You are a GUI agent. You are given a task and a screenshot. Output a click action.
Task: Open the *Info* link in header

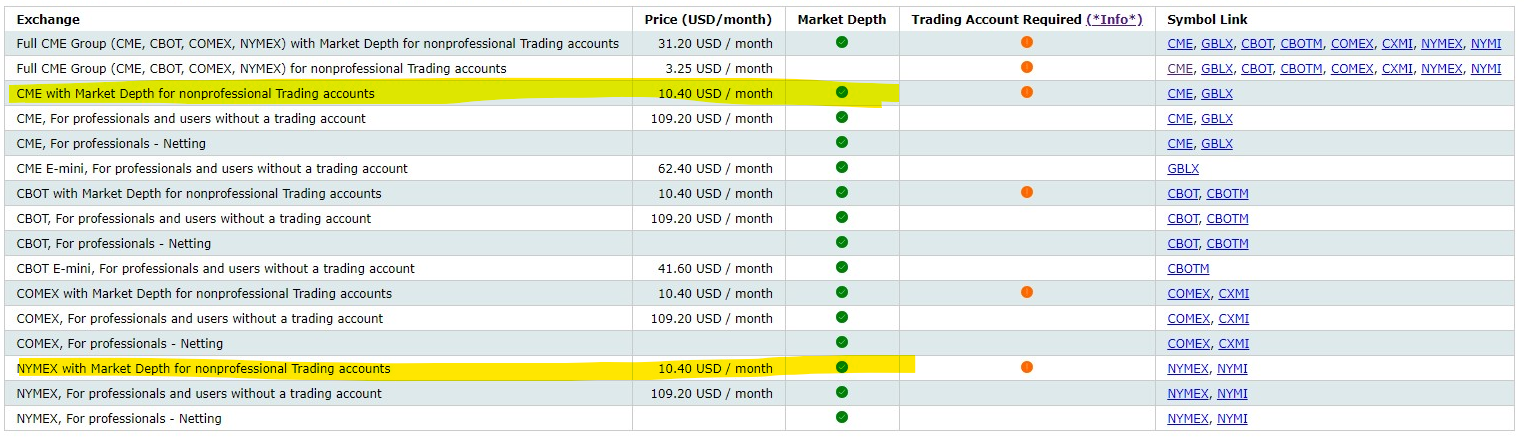coord(1114,19)
